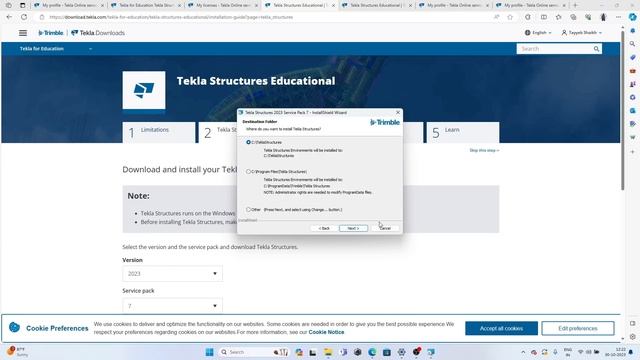Open the Windows Start menu
640x360 pixels.
point(209,352)
